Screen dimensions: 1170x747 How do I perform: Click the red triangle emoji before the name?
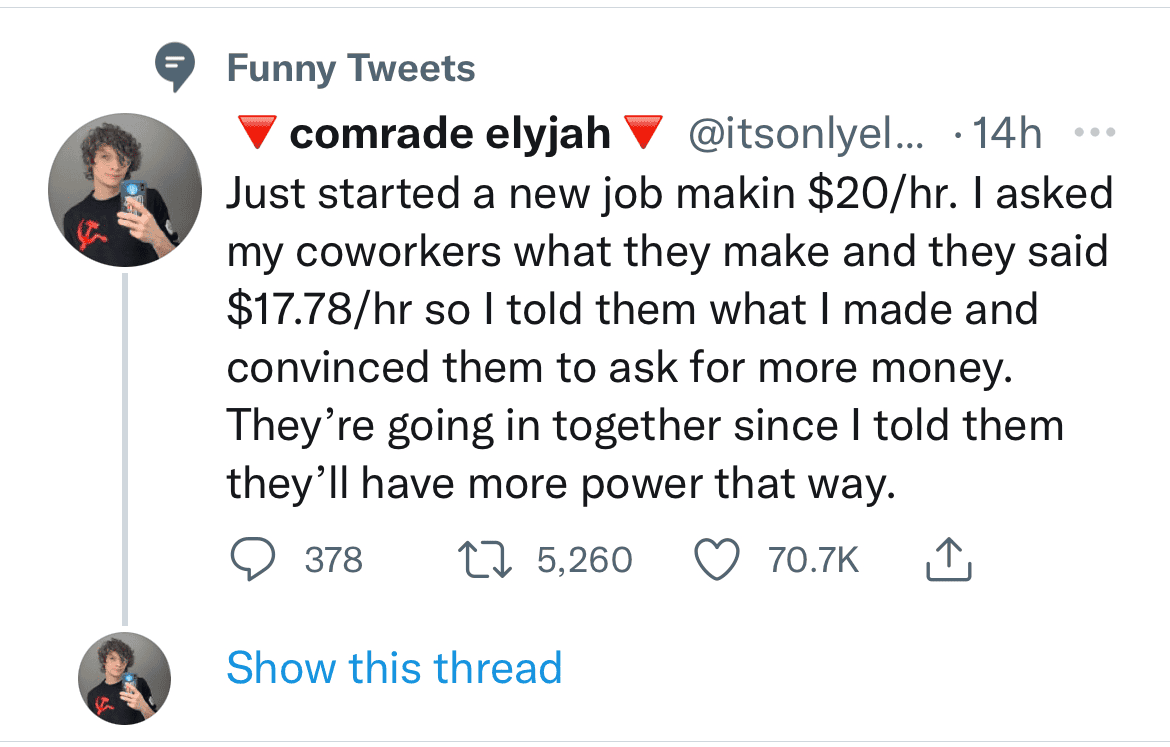coord(255,133)
